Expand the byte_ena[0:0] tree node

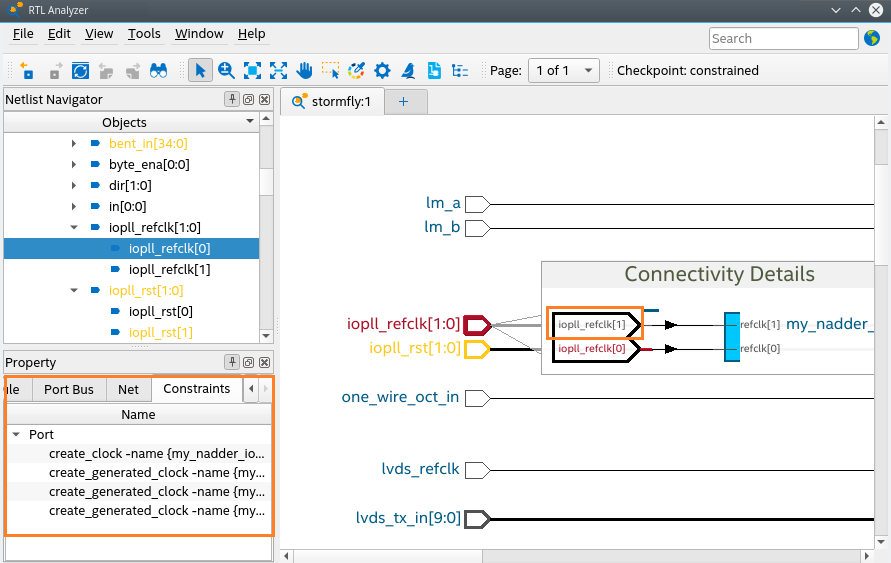[74, 165]
